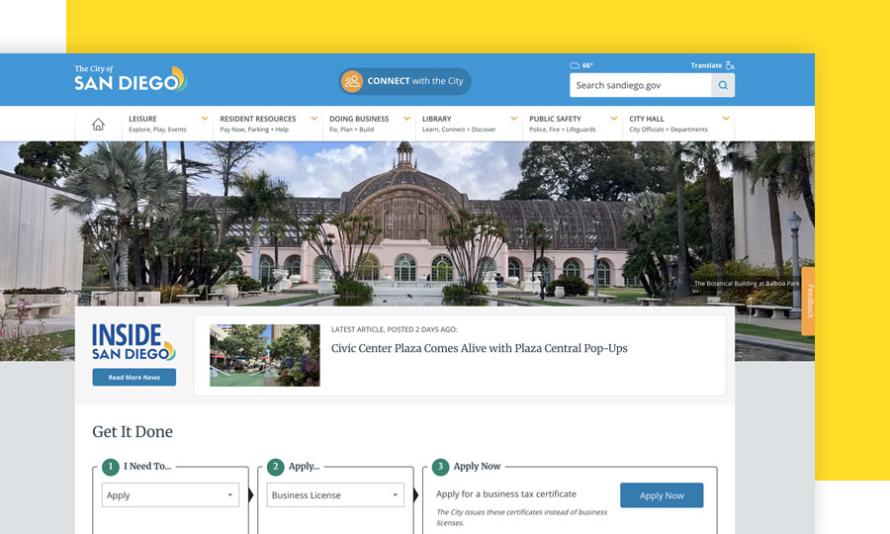Screen dimensions: 890x534
Task: Click the City of San Diego logo
Action: coord(131,79)
